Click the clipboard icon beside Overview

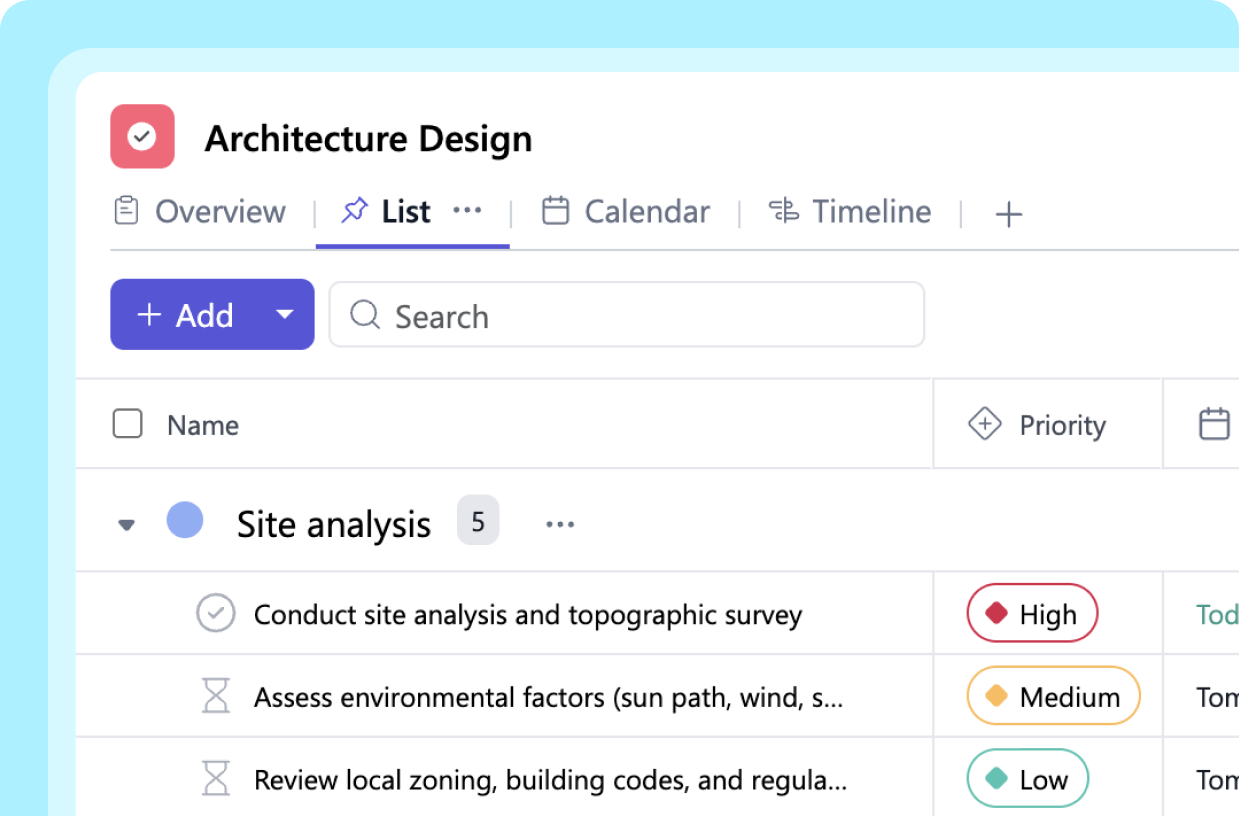click(x=126, y=211)
